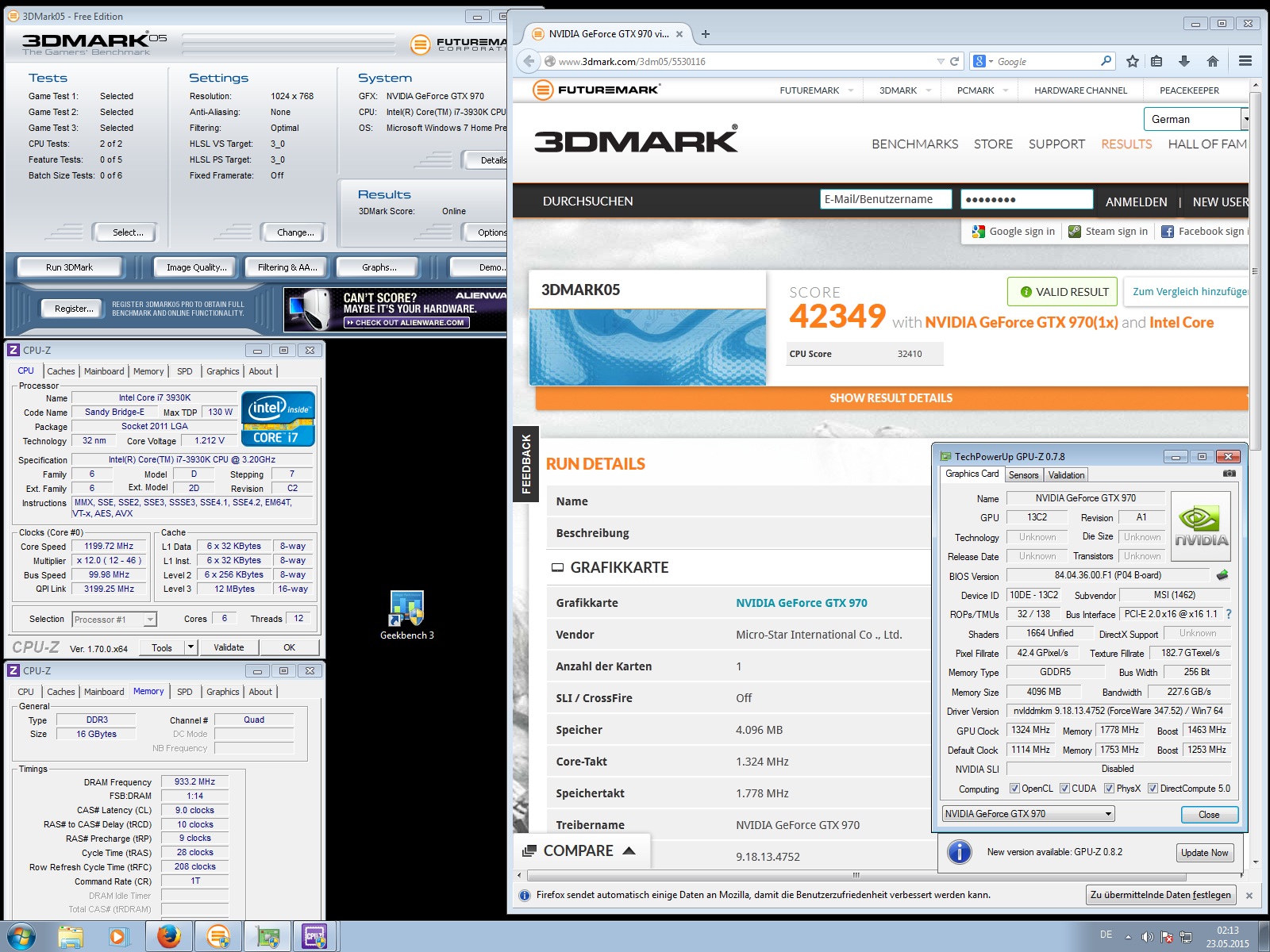Click the volume speaker tray icon
Screen dimensions: 1270x952
point(1147,937)
